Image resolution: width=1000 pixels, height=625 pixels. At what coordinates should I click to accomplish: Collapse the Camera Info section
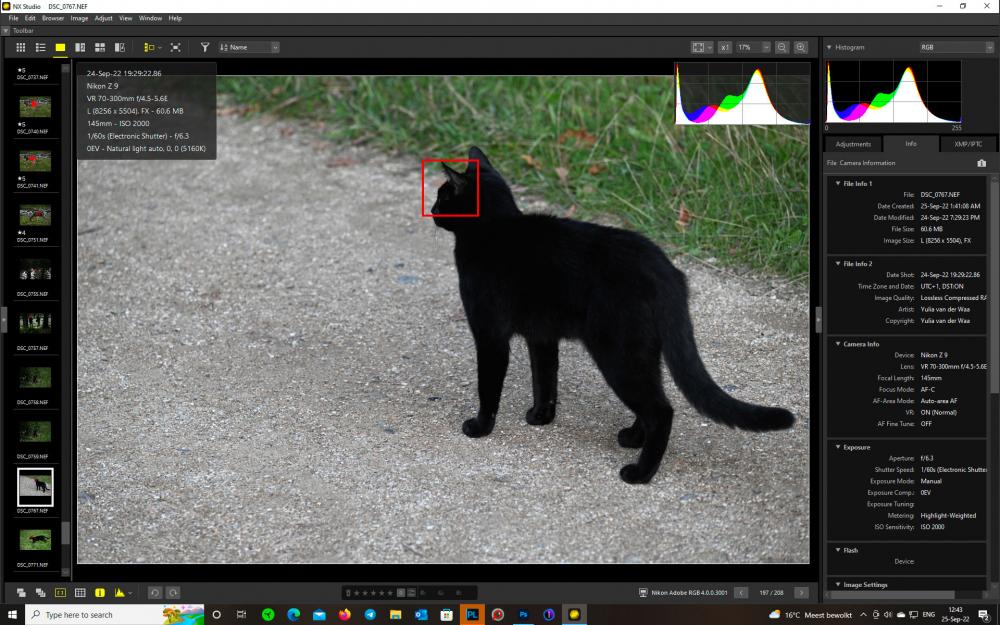pos(837,344)
